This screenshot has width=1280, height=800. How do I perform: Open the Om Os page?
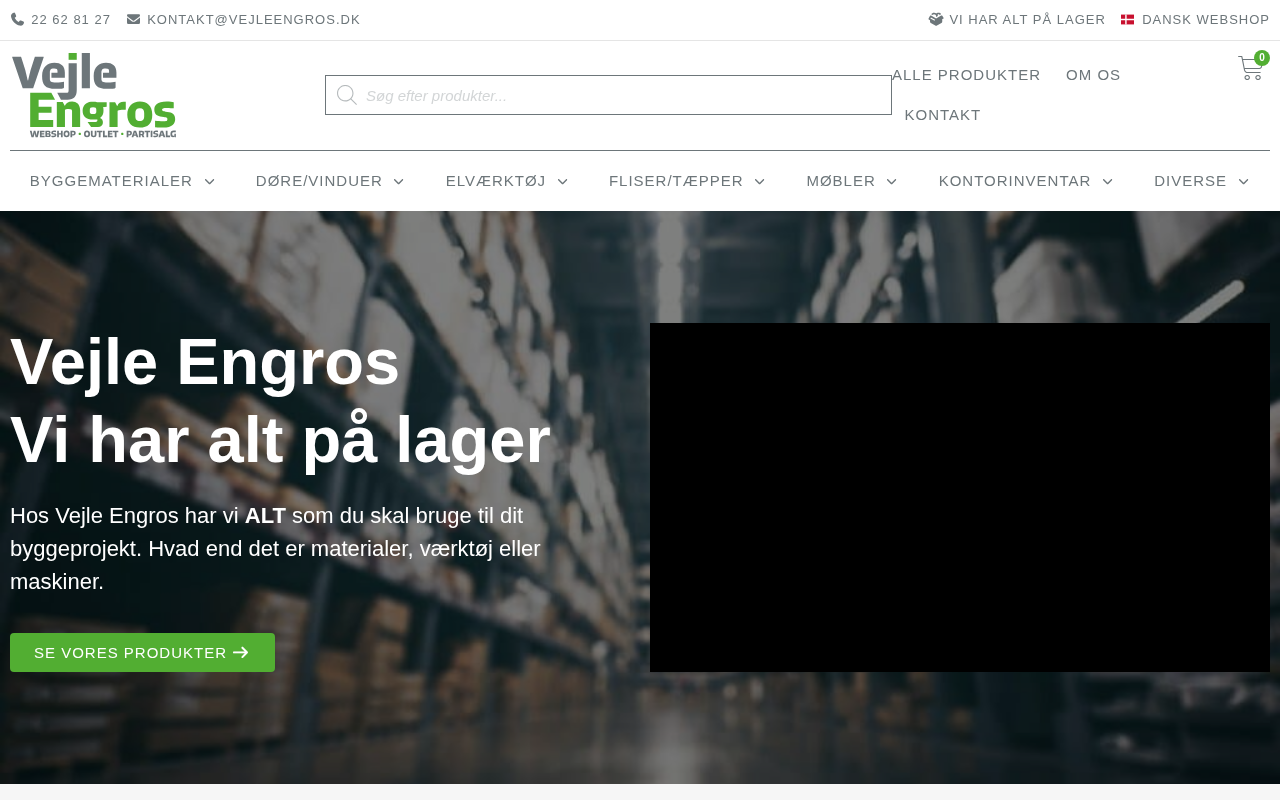1093,75
